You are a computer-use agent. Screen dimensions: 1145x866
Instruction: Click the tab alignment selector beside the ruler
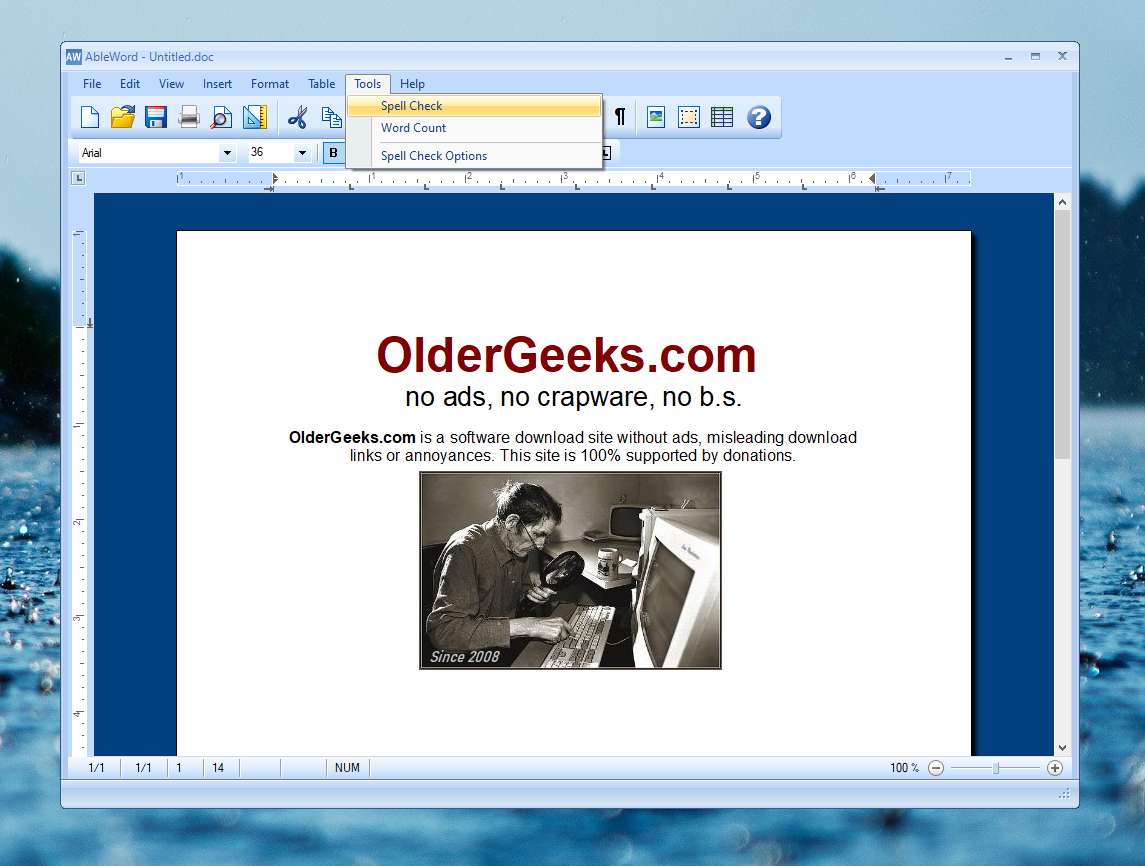pos(79,177)
